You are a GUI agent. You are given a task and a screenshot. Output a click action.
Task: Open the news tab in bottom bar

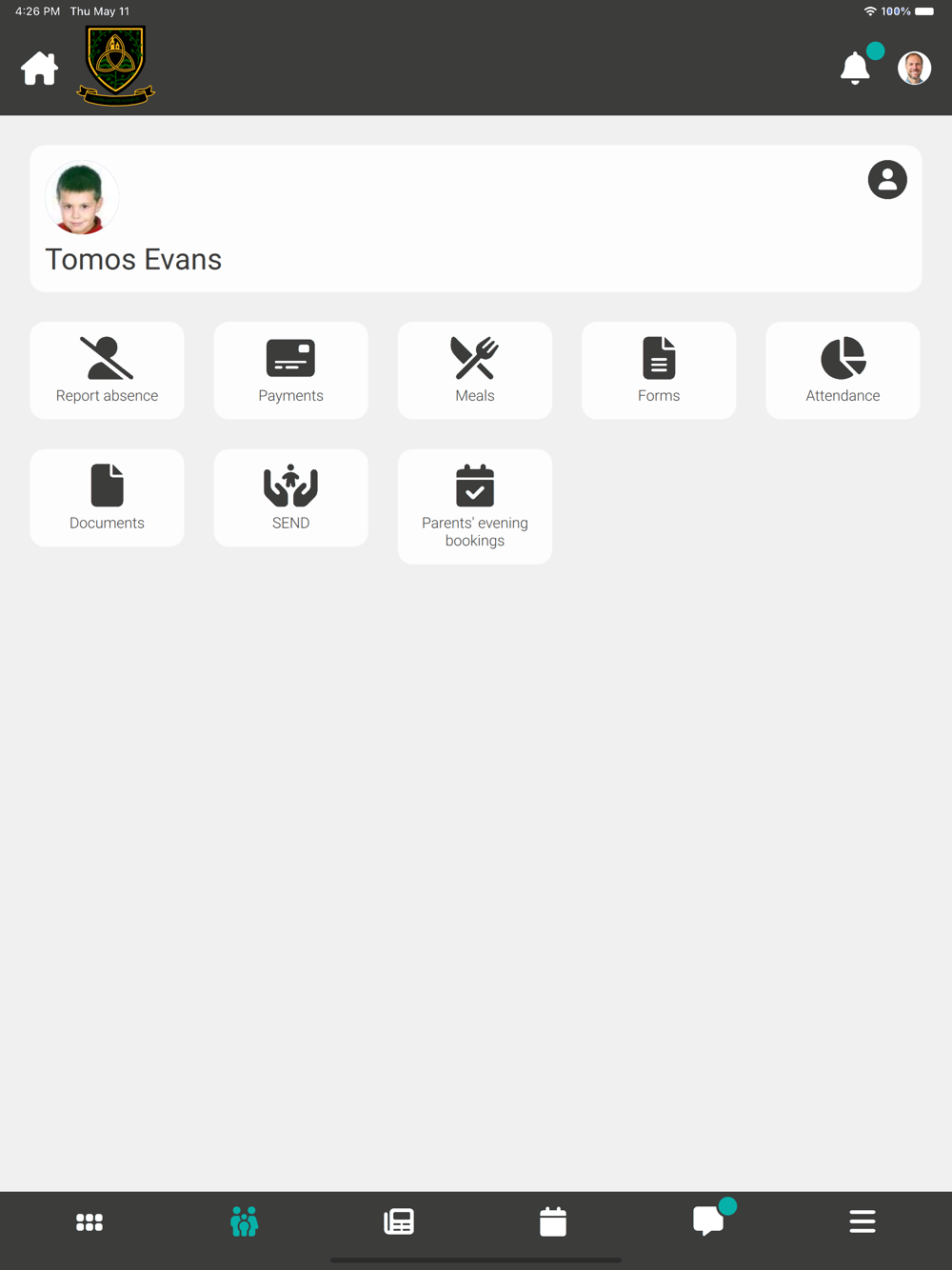coord(399,1221)
